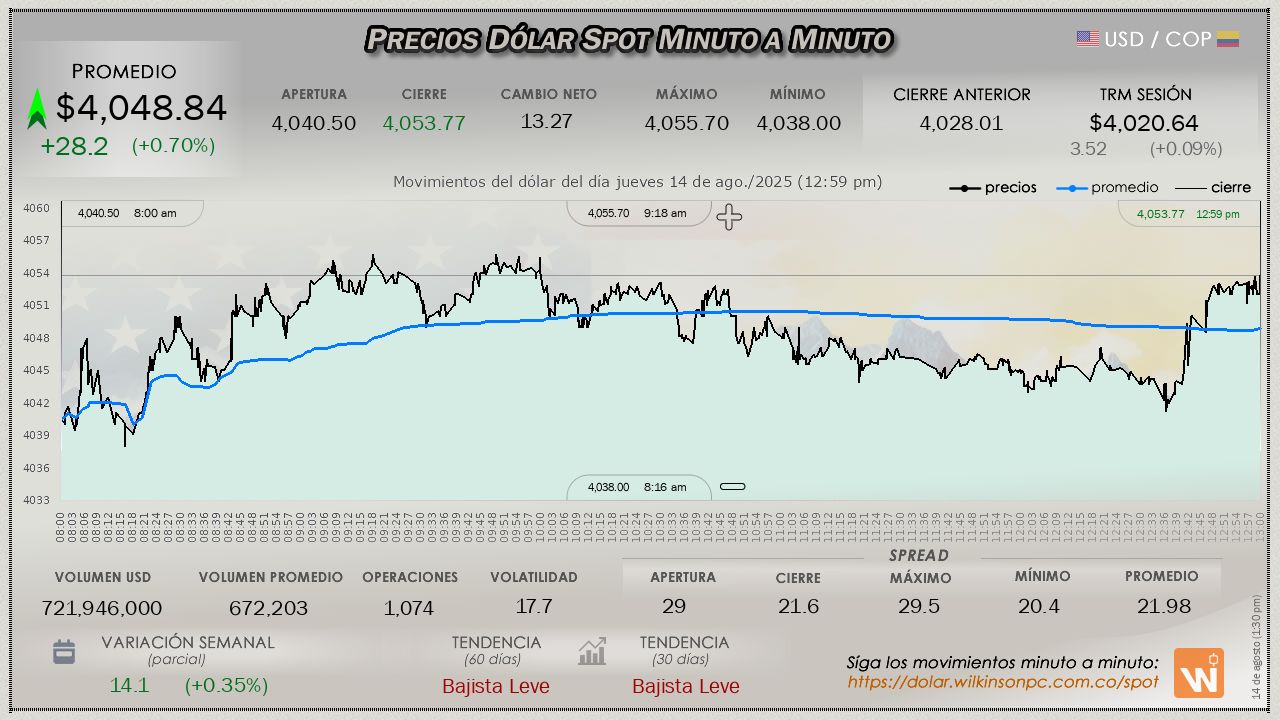Screen dimensions: 1280x720
Task: Click the 4,038.00 minimum price marker
Action: [x=638, y=487]
